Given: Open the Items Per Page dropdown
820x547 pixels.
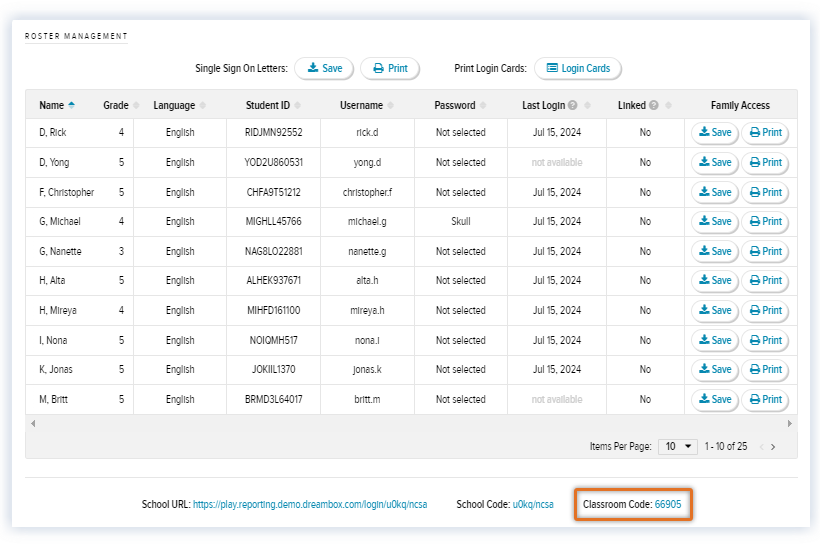Looking at the screenshot, I should [x=679, y=446].
